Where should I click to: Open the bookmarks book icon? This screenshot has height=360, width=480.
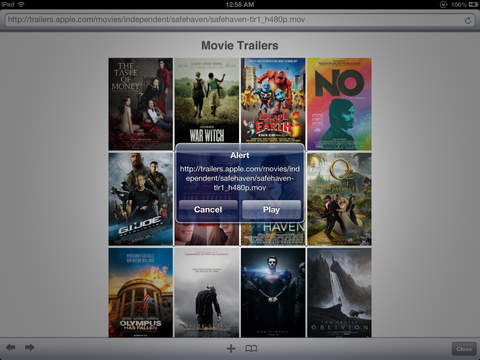[251, 349]
